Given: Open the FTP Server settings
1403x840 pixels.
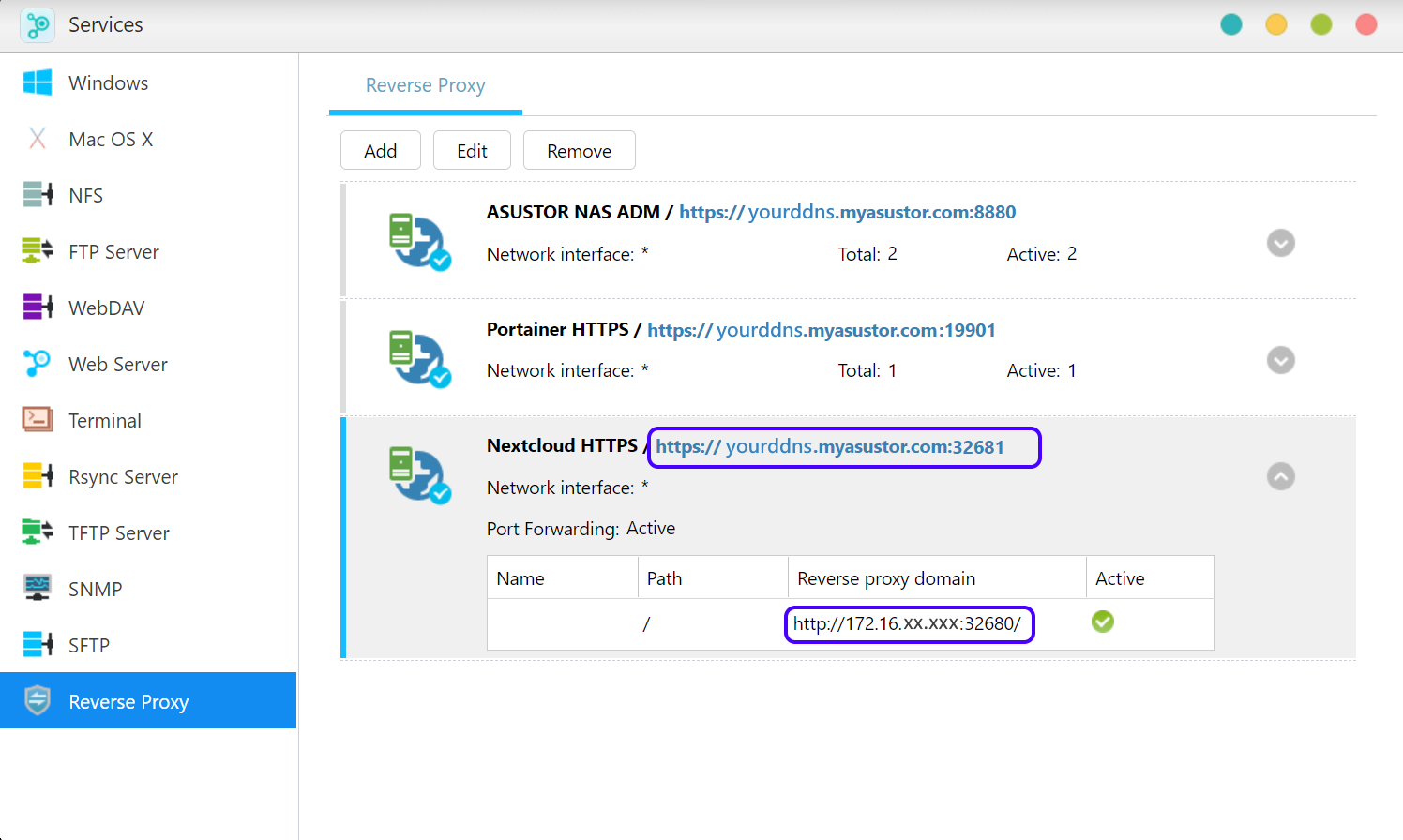Looking at the screenshot, I should pos(148,251).
